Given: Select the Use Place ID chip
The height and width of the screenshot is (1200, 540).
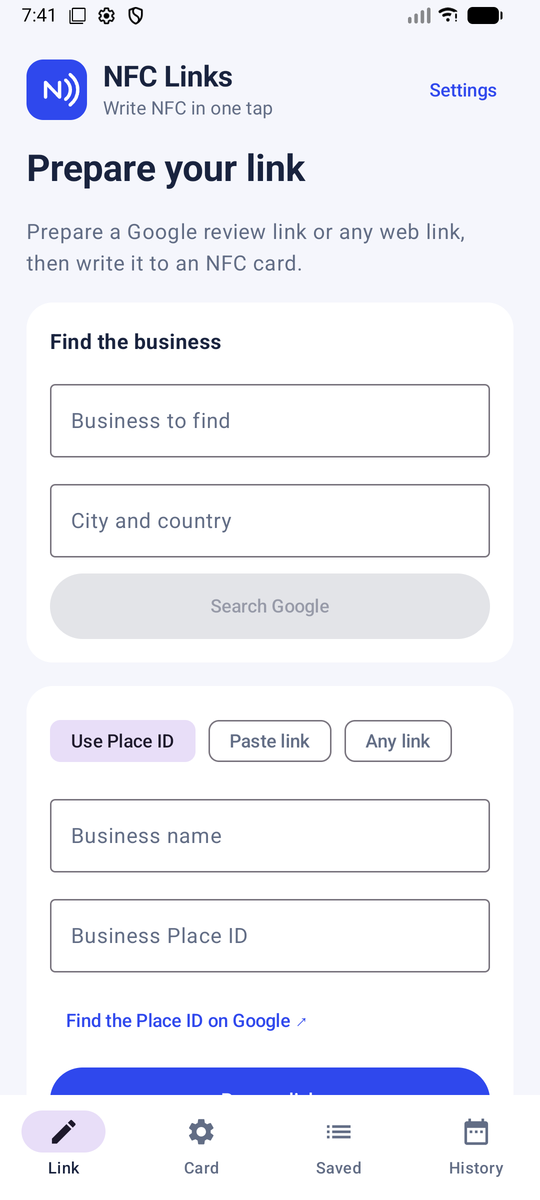Looking at the screenshot, I should coord(122,741).
